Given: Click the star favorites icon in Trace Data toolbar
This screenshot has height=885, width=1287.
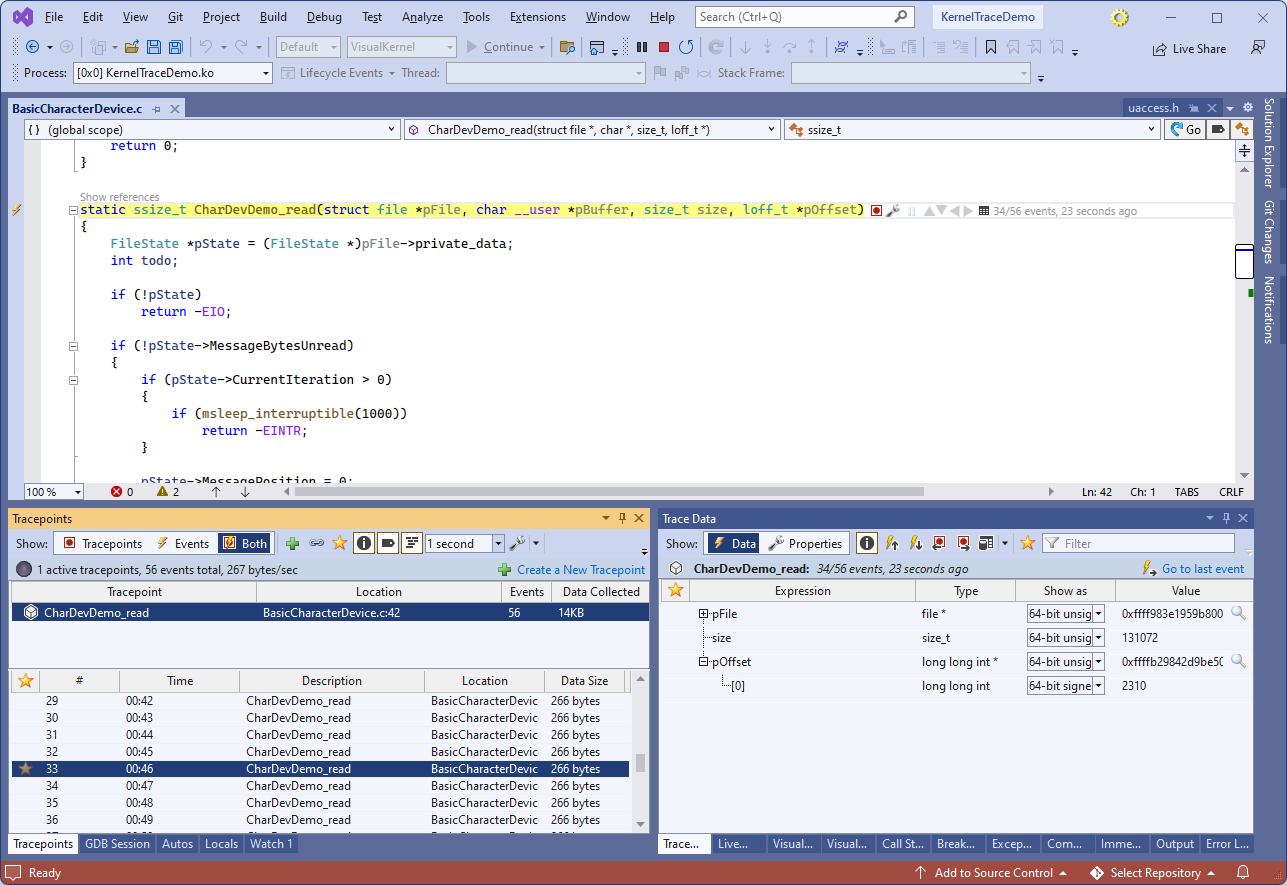Looking at the screenshot, I should pos(1027,543).
